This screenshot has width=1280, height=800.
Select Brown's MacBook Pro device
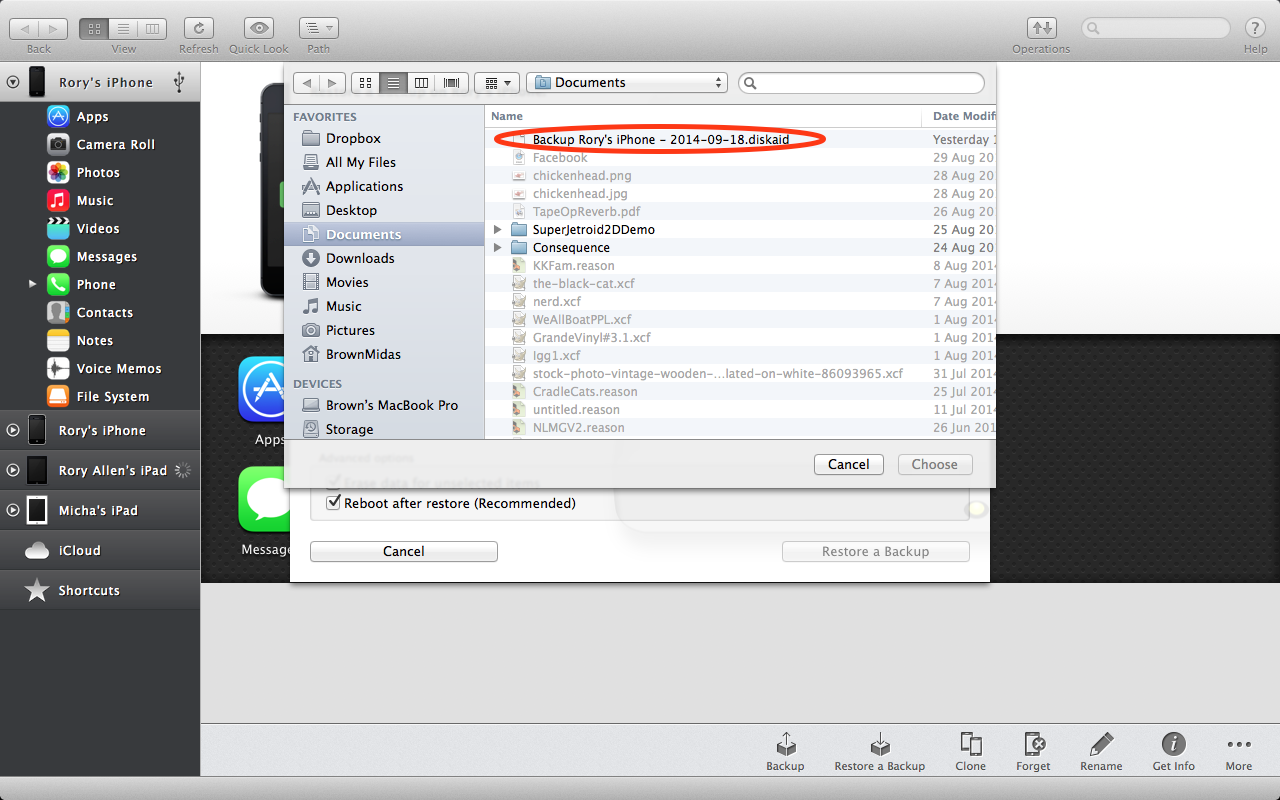[x=380, y=405]
